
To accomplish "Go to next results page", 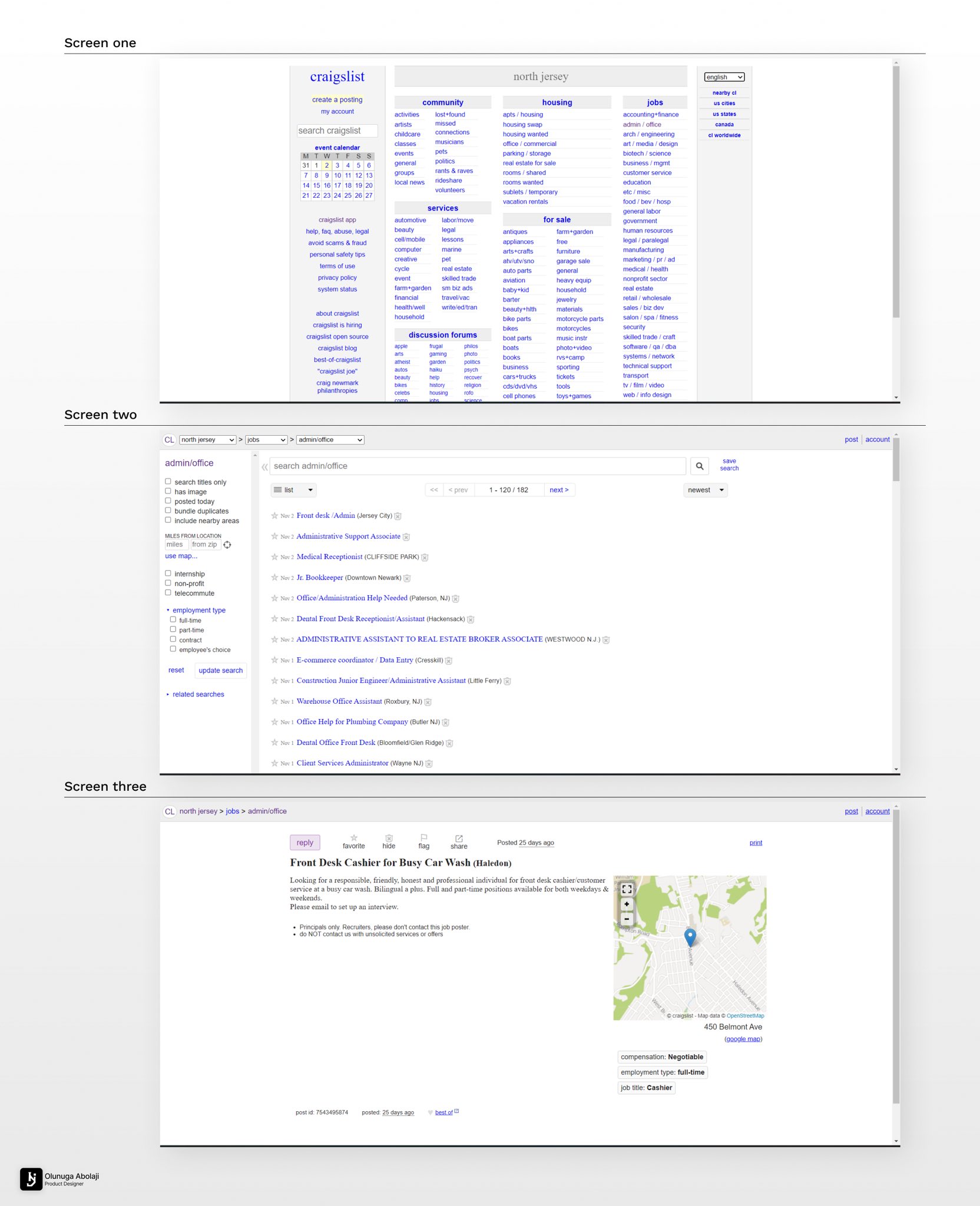I will click(x=559, y=490).
